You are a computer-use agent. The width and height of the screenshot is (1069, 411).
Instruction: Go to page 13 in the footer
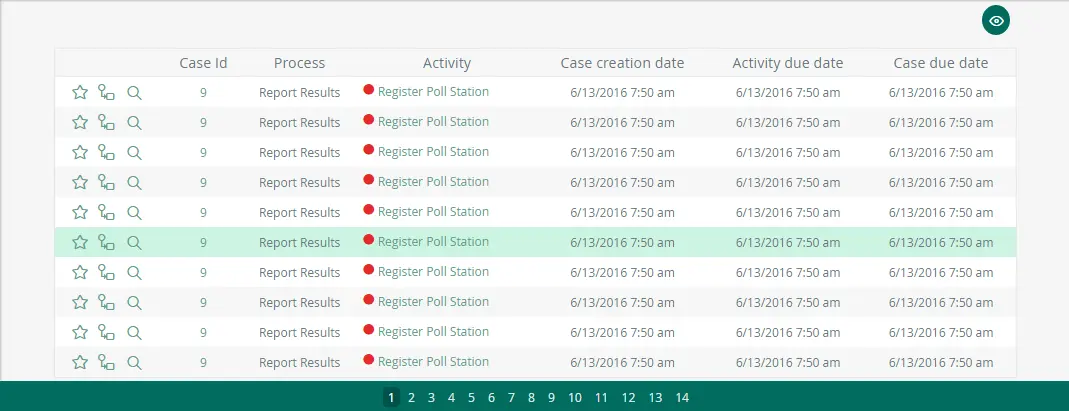655,397
